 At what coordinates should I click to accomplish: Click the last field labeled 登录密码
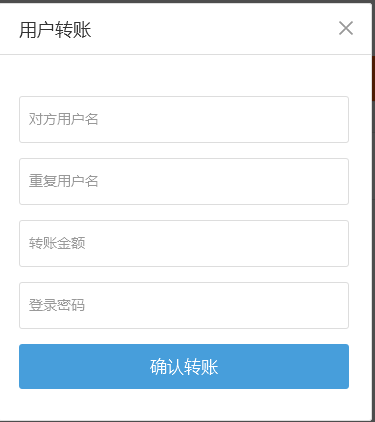coord(184,305)
